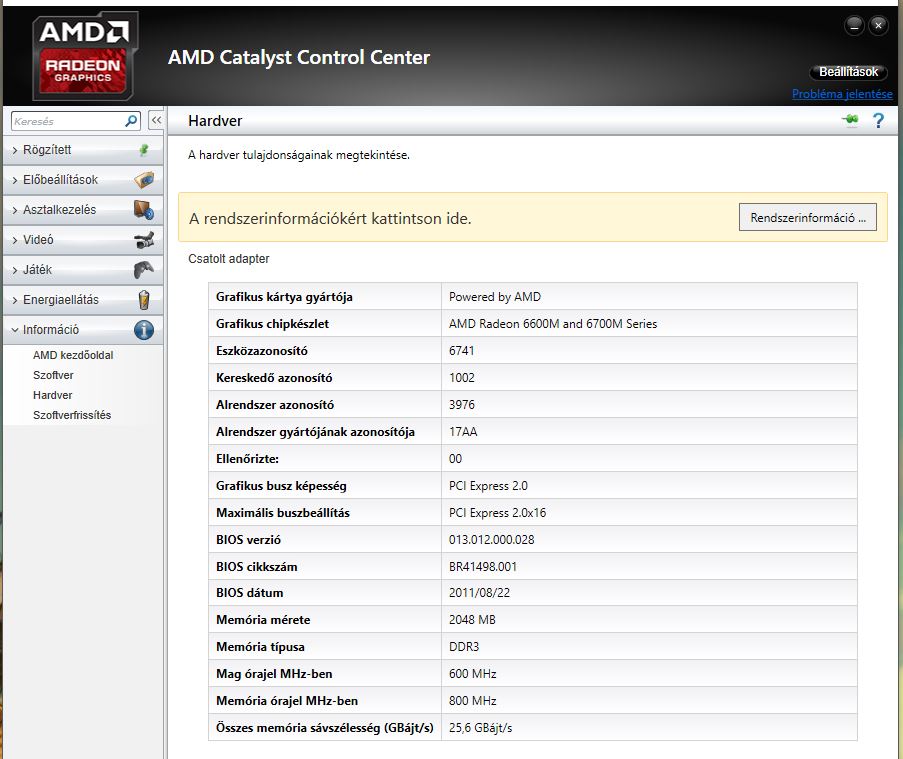Screen dimensions: 903x759
Task: Click the search magnifier icon
Action: click(x=131, y=121)
